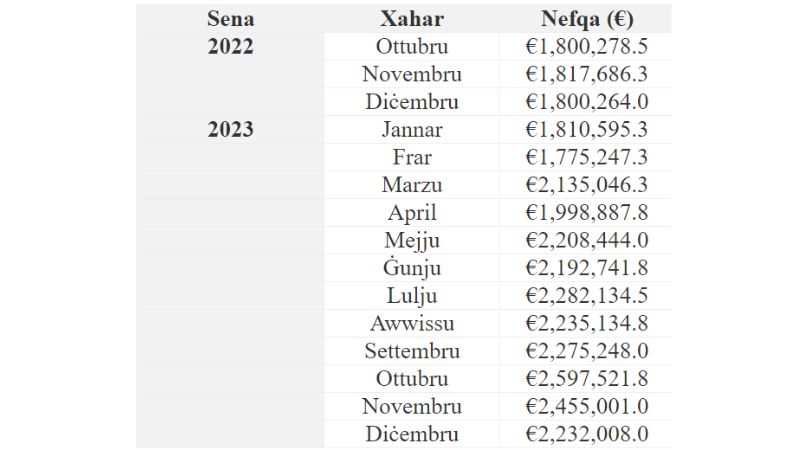800x450 pixels.
Task: Click the April month cell
Action: coord(412,213)
